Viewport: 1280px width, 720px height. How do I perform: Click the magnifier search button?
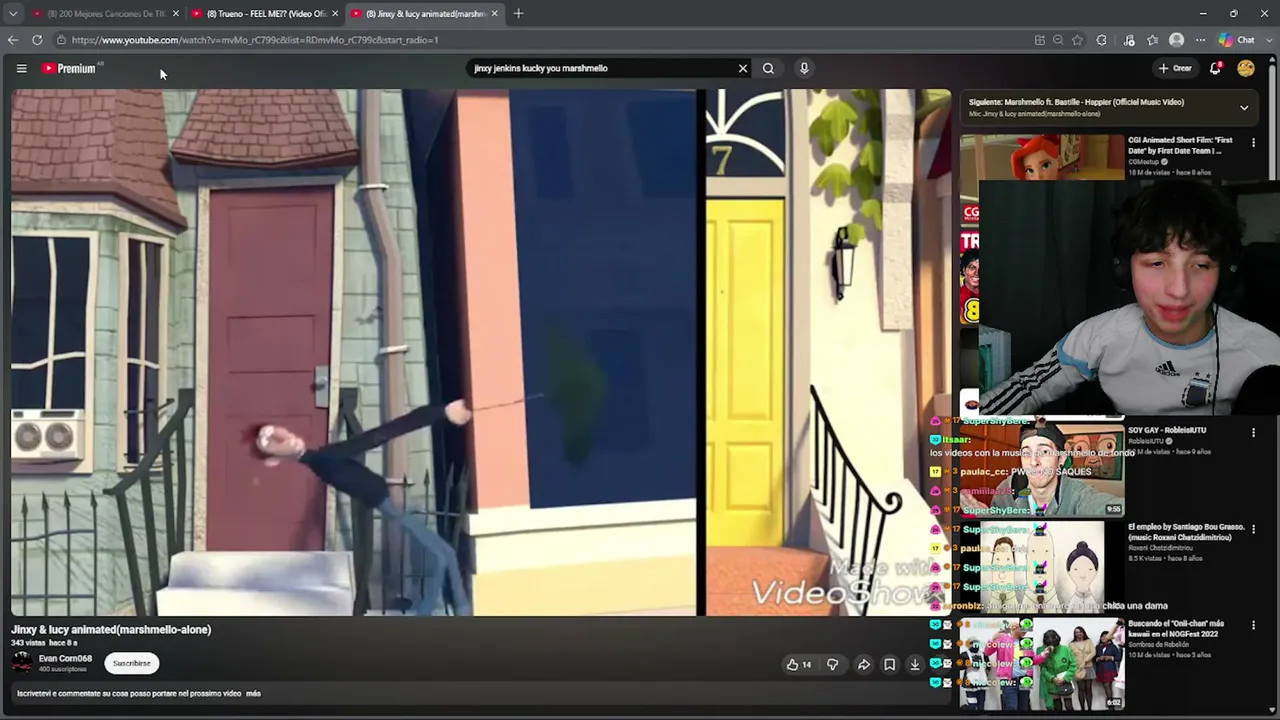tap(768, 68)
